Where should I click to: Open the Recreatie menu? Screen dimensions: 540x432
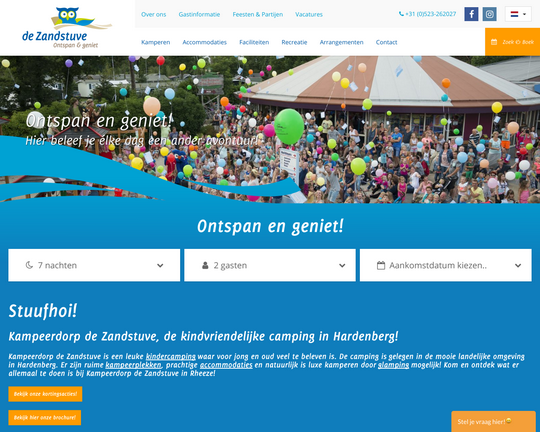tap(294, 42)
